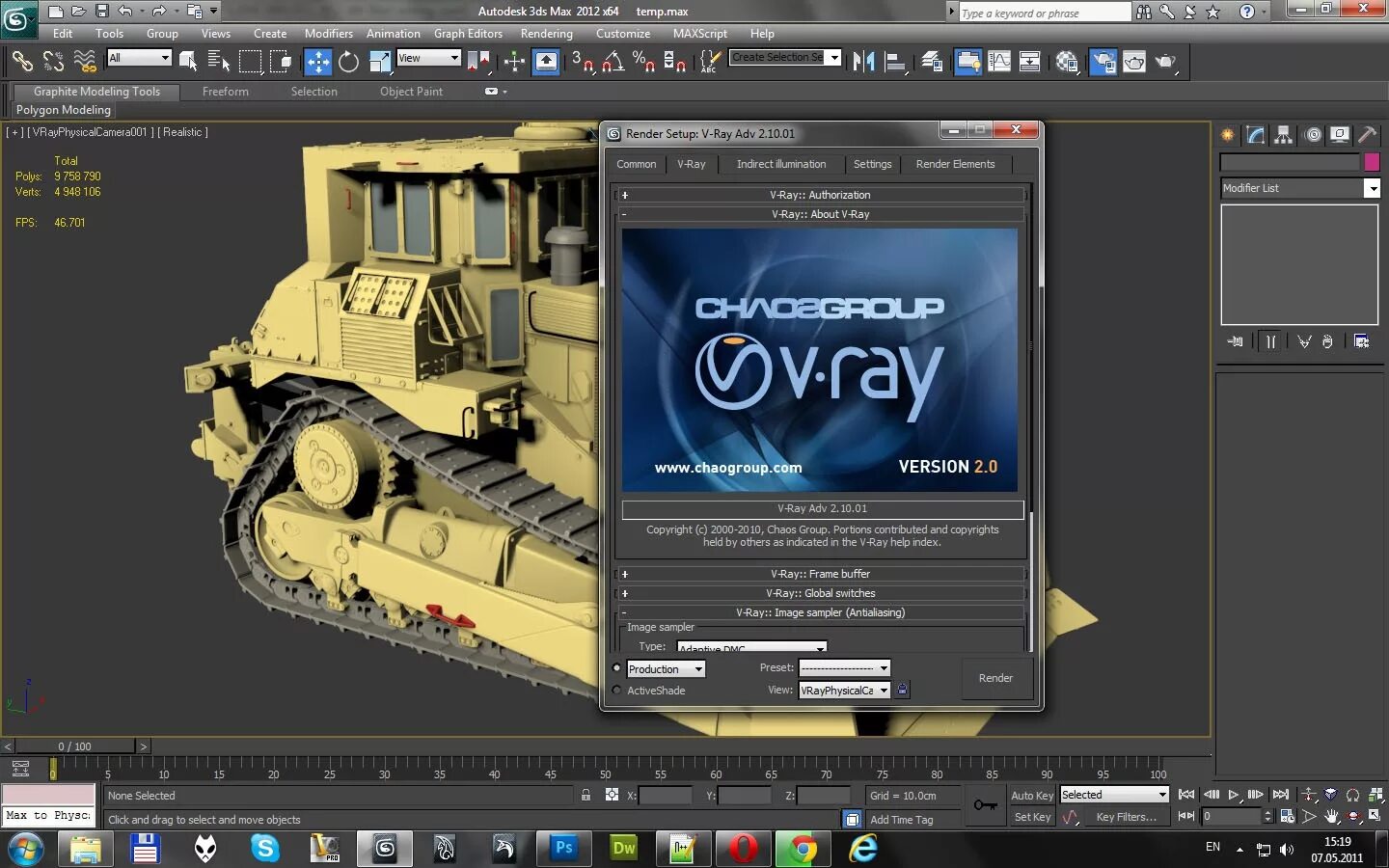Image resolution: width=1389 pixels, height=868 pixels.
Task: Open Rendered Frame Window icon
Action: [x=1134, y=62]
